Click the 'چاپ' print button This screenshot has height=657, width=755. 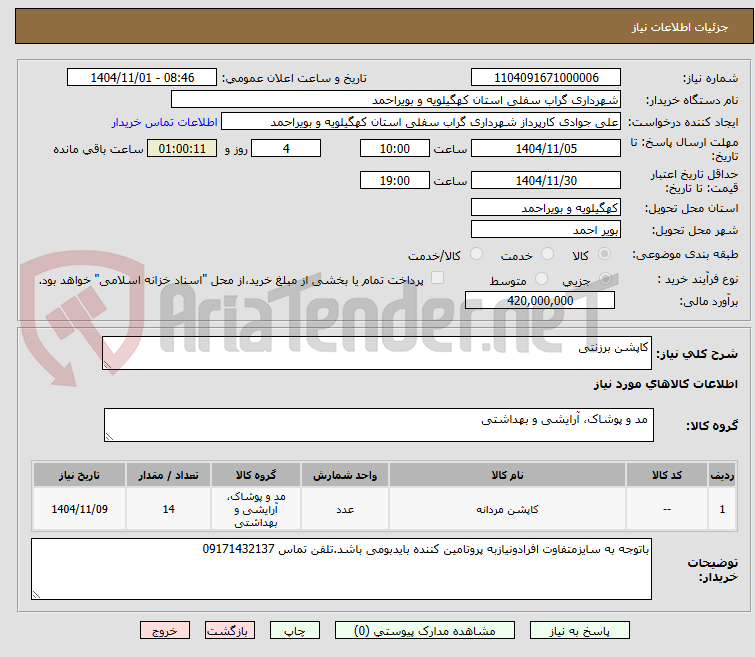coord(294,631)
